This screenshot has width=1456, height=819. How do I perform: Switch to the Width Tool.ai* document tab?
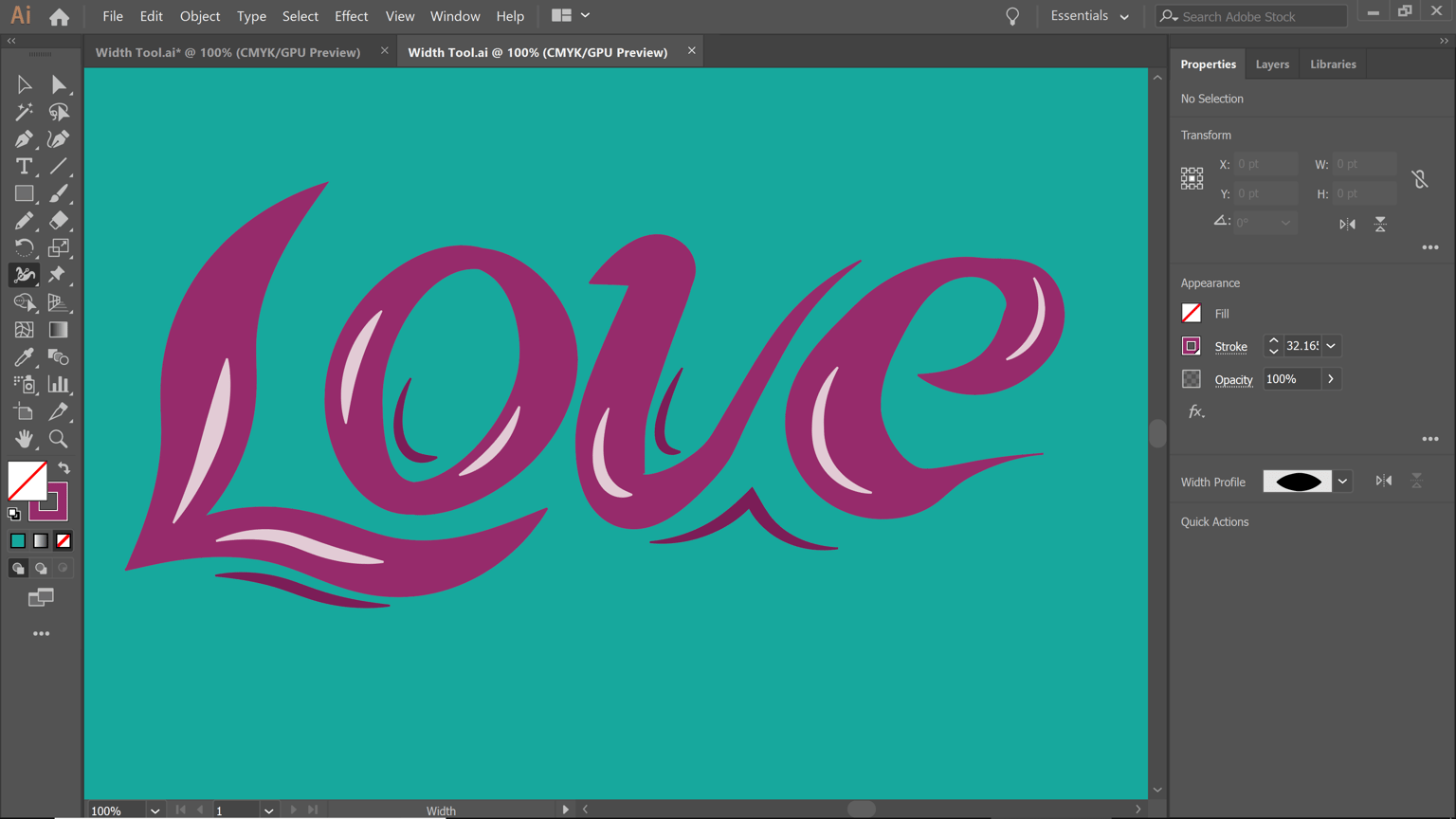(227, 52)
